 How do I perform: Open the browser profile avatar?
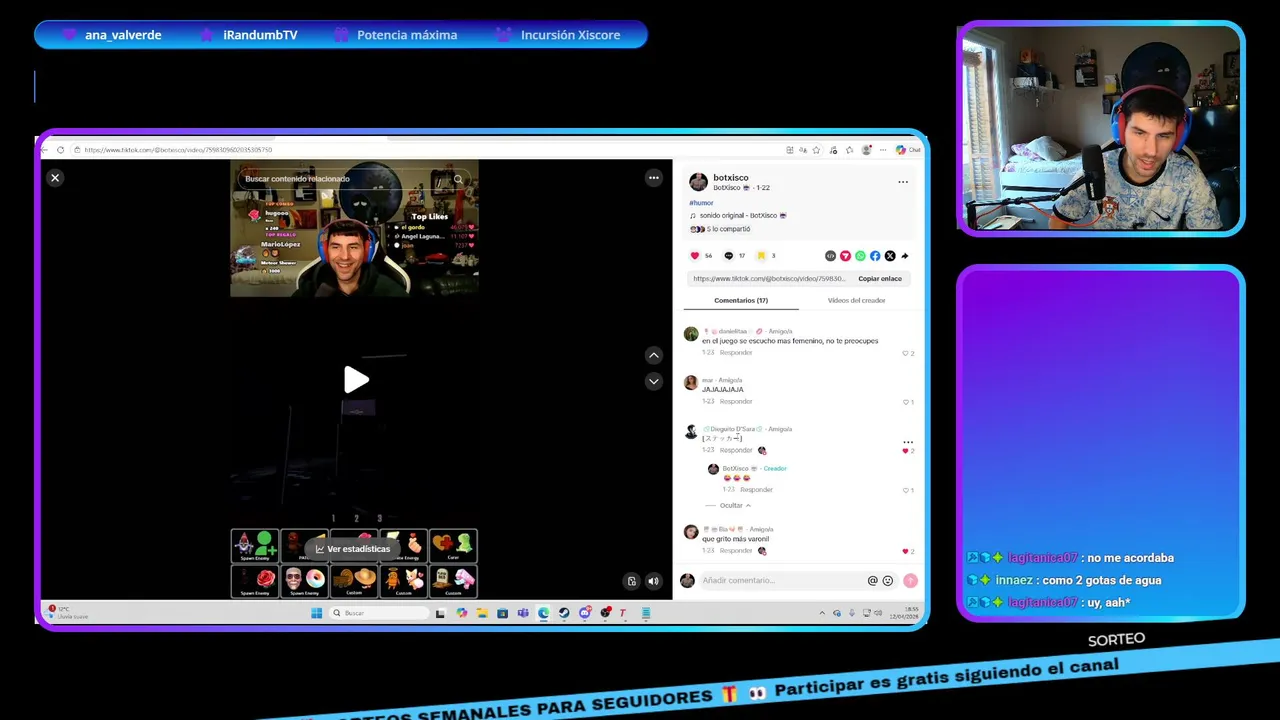pos(867,150)
